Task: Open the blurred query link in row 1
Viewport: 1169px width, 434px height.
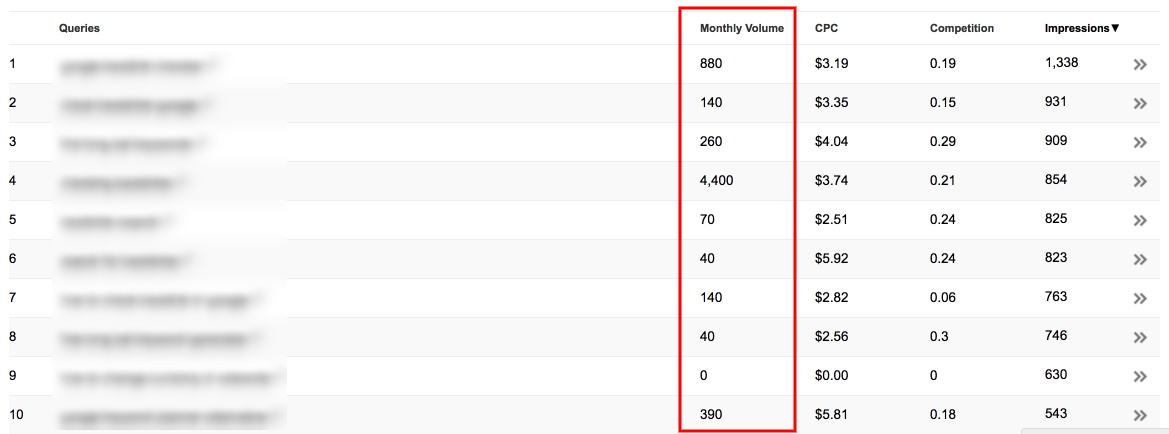Action: tap(135, 65)
